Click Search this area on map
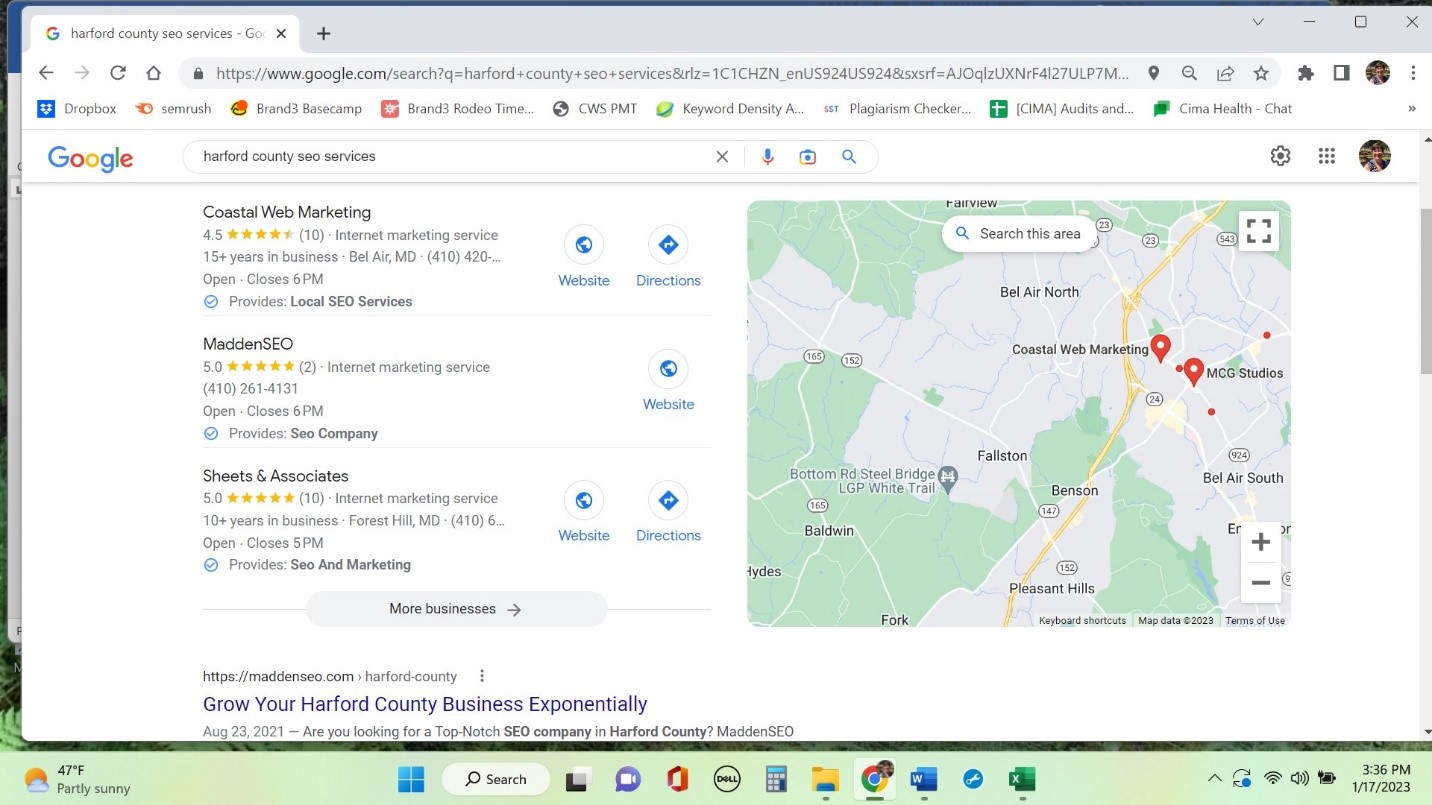 tap(1019, 233)
